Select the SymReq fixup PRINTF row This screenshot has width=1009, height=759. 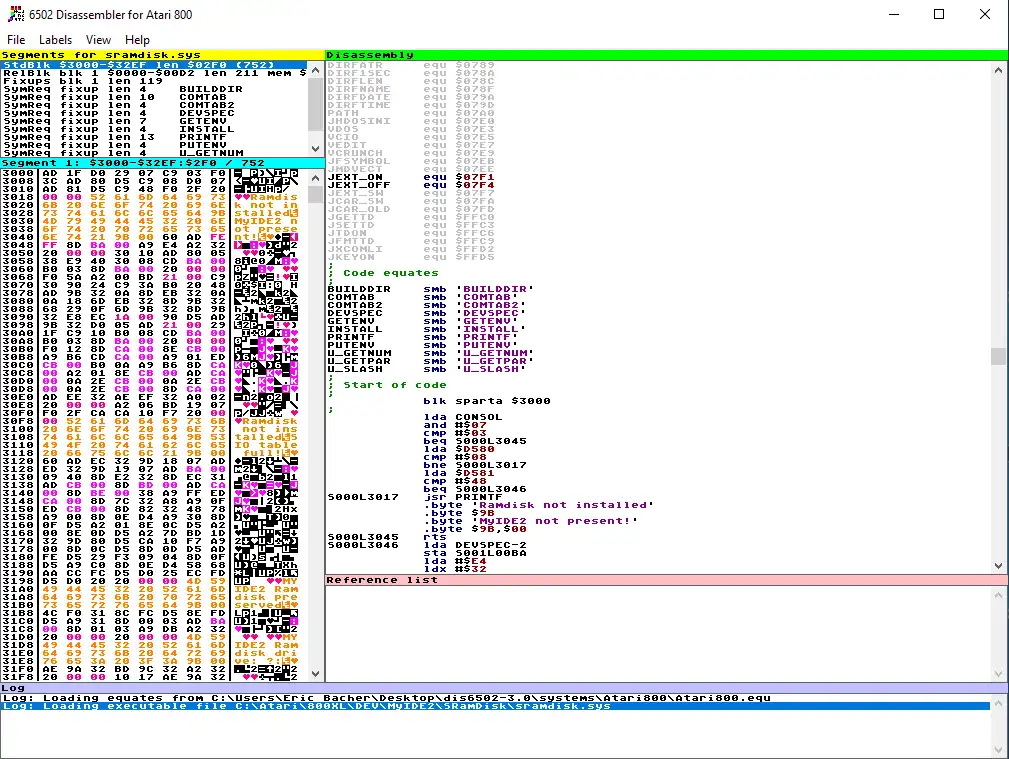point(154,137)
